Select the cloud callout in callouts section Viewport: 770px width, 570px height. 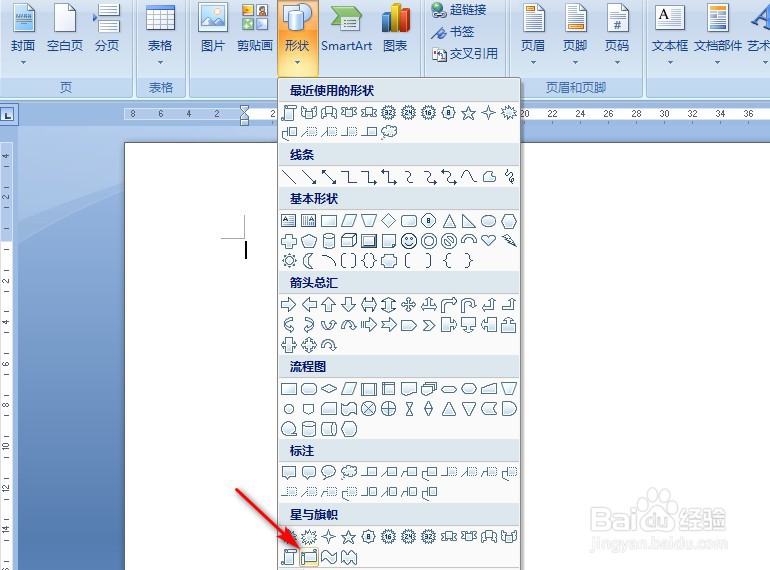349,472
